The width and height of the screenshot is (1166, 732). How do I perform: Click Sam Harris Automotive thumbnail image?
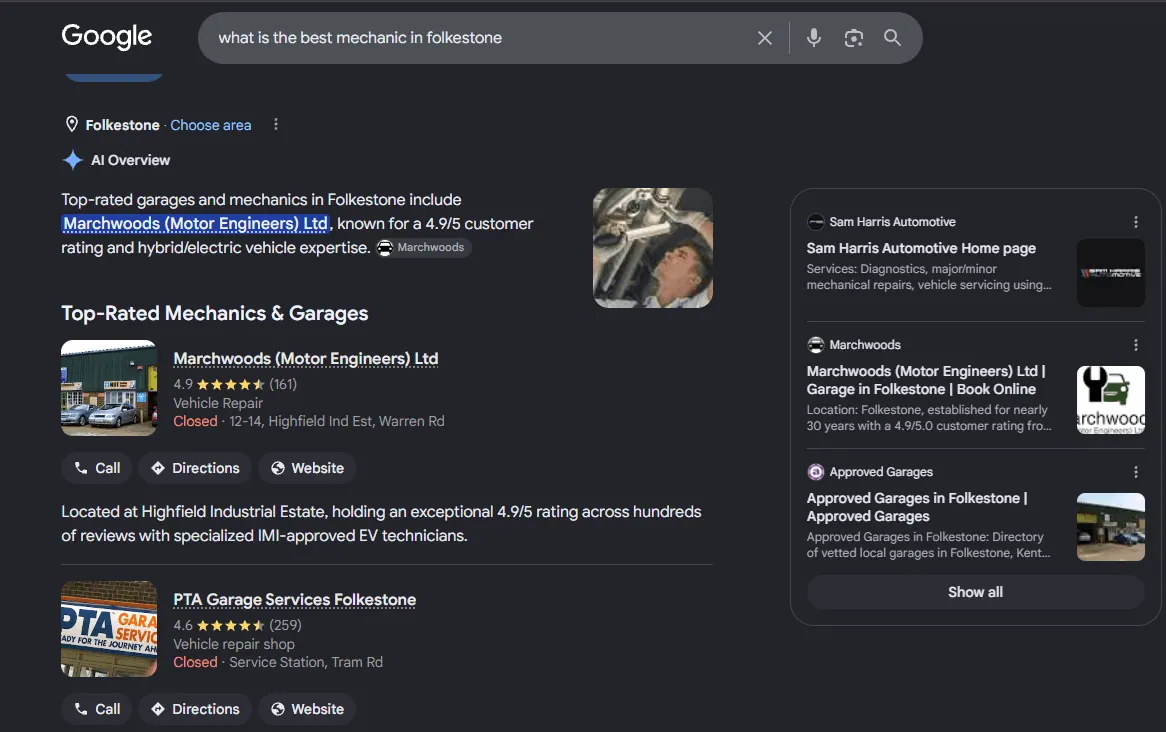click(x=1110, y=273)
